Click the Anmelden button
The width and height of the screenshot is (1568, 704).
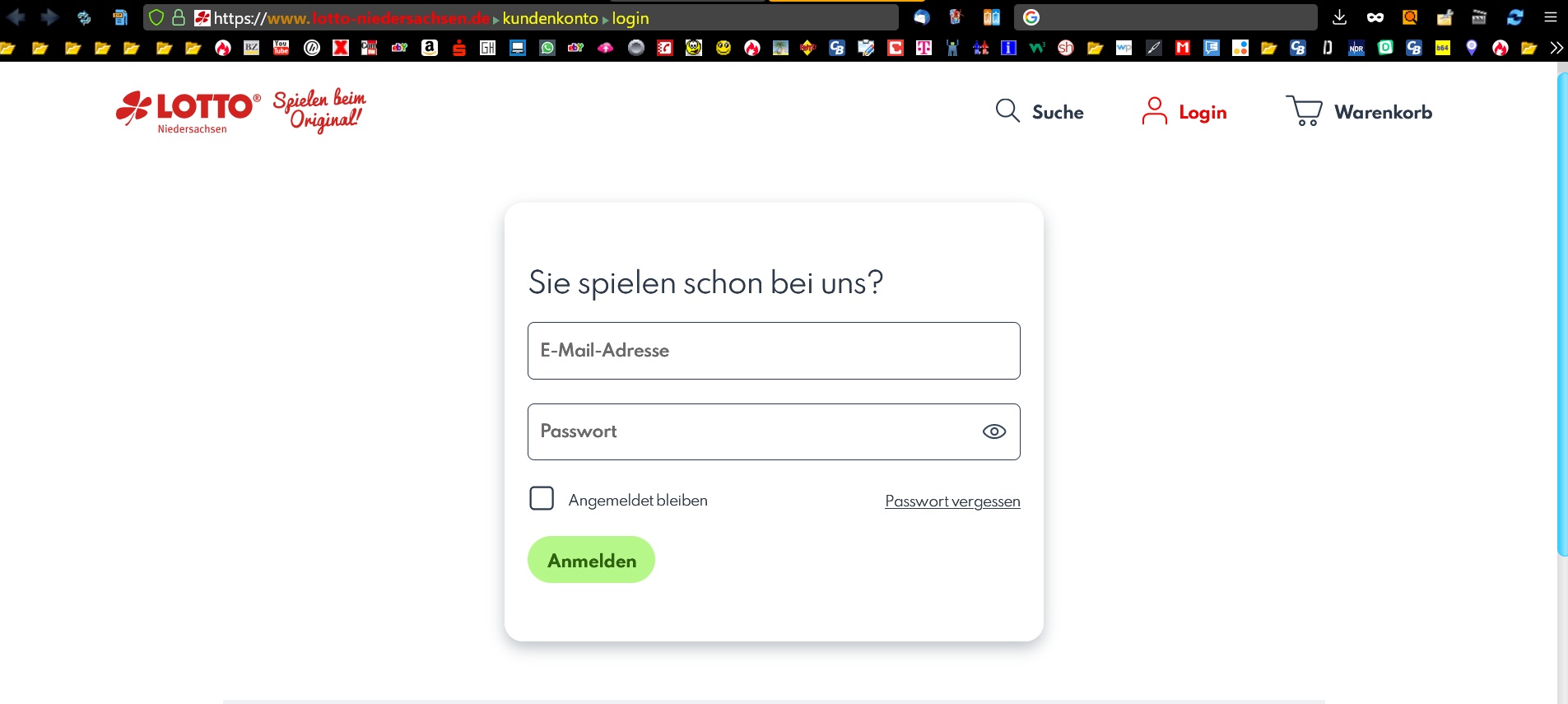(x=591, y=560)
